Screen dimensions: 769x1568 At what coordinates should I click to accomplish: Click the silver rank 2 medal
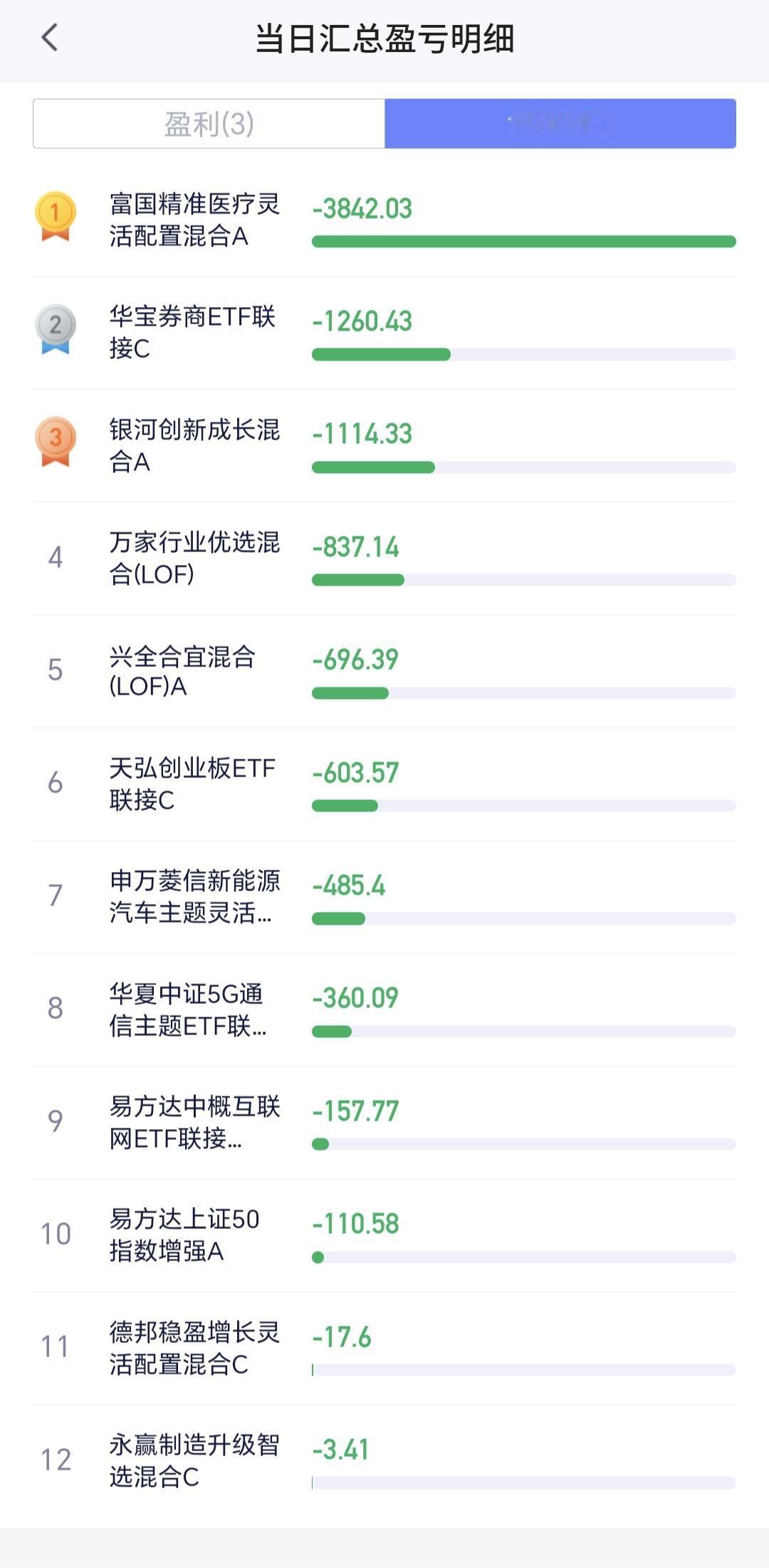[x=56, y=329]
